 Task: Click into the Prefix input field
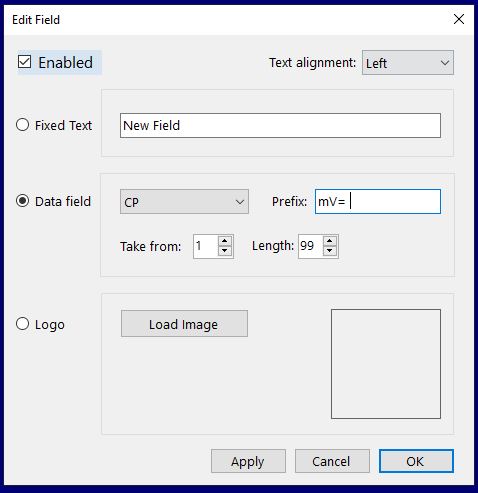point(378,202)
